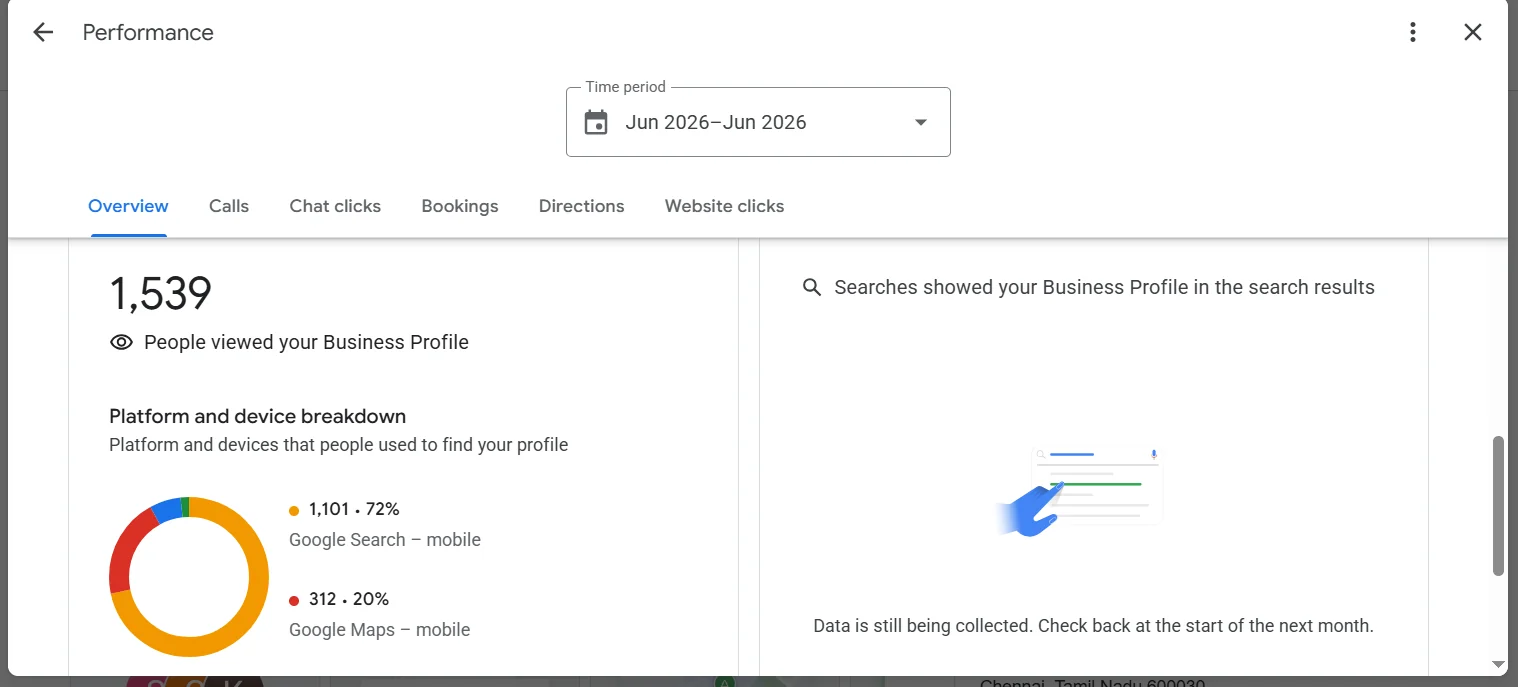Screen dimensions: 1518x687
Task: Click the vertical scrollbar thumb
Action: click(x=1498, y=506)
